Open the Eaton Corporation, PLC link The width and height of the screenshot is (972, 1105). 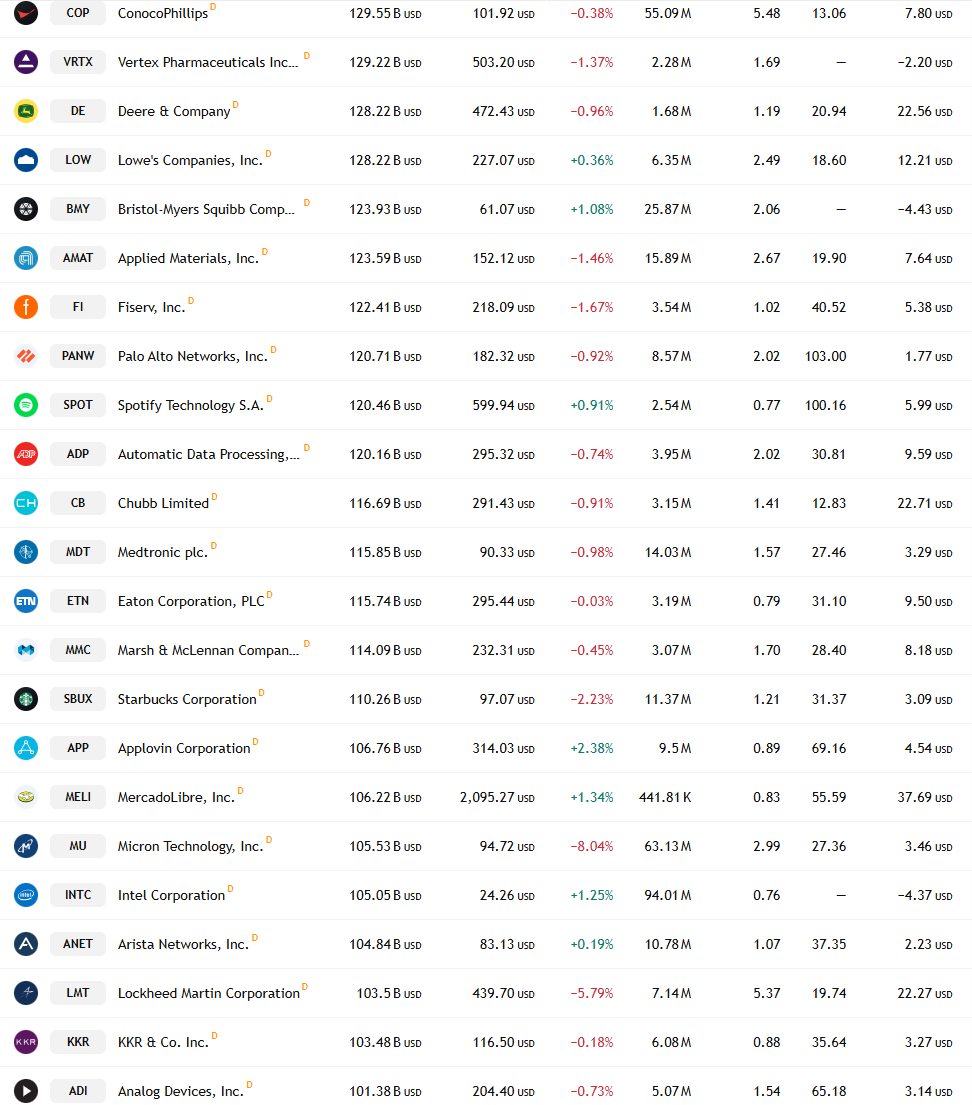point(191,601)
